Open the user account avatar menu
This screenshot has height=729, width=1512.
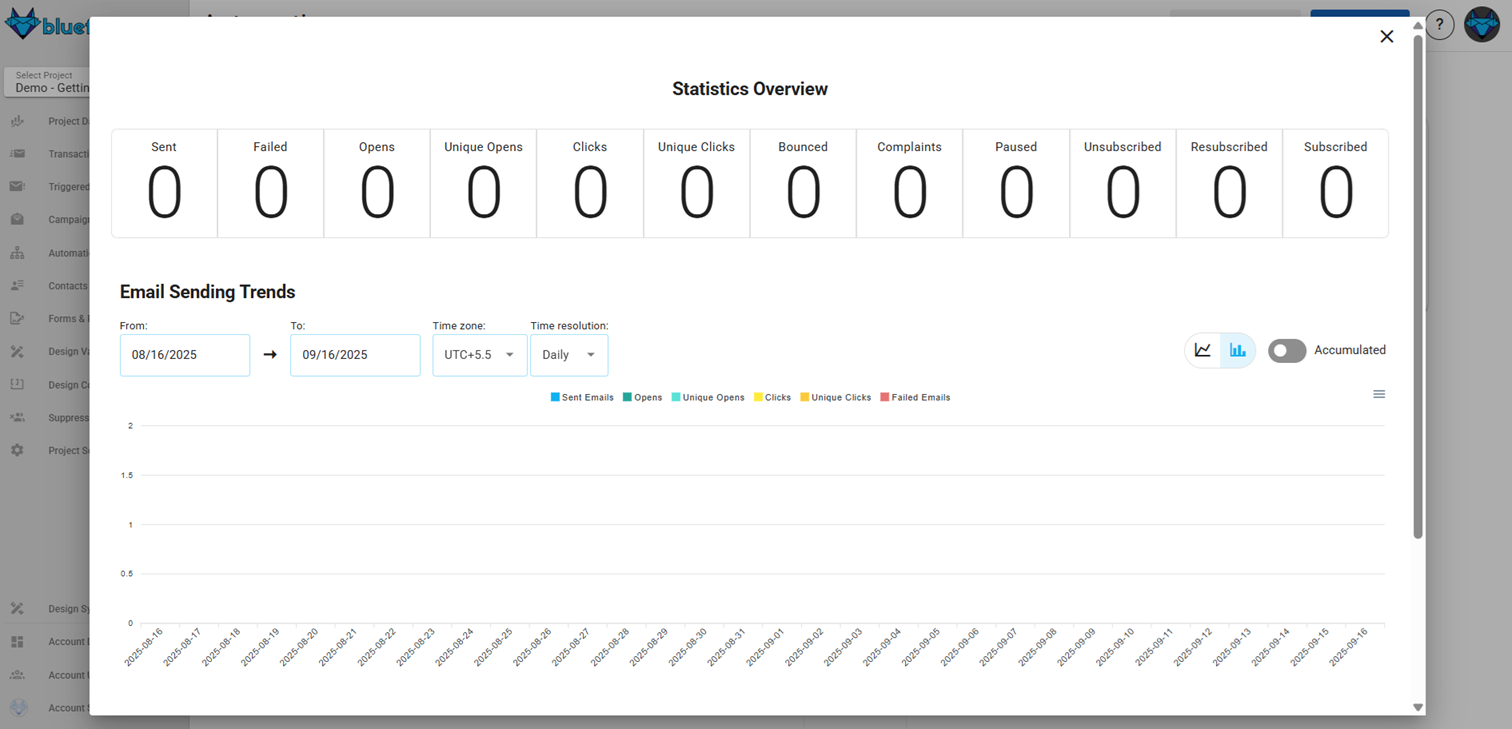click(x=1481, y=24)
